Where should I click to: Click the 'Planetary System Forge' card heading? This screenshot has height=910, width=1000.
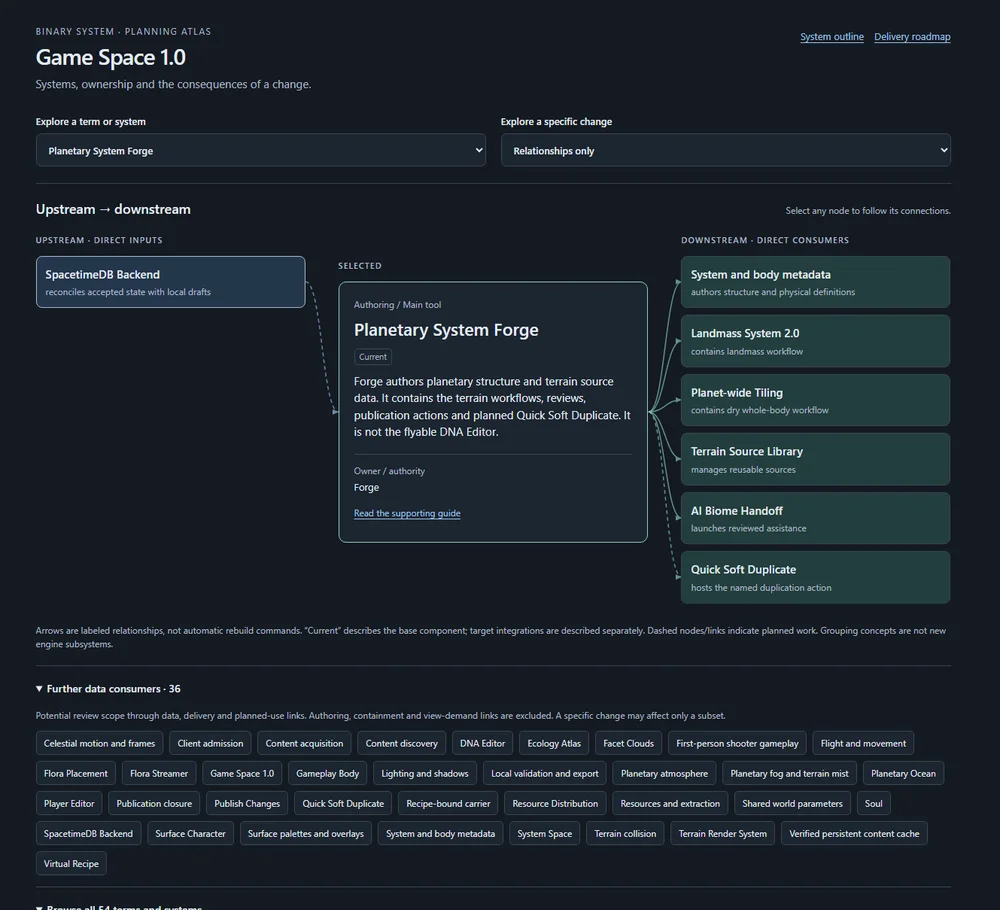pyautogui.click(x=446, y=330)
